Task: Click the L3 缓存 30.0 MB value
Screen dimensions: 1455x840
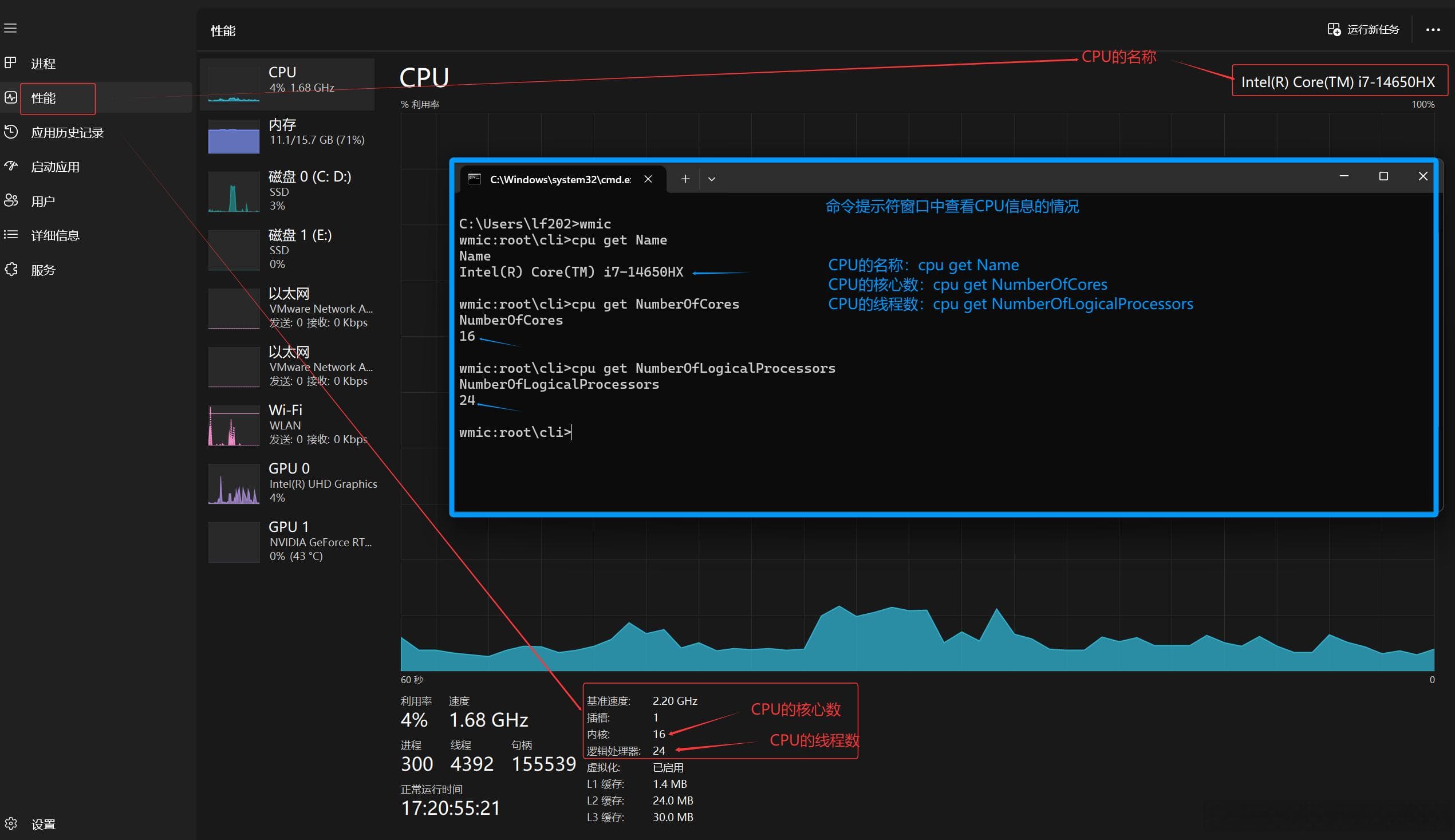Action: click(x=673, y=818)
